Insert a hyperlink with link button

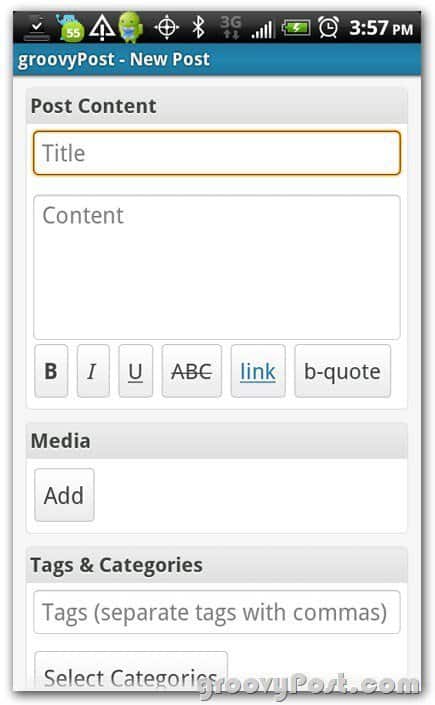[258, 371]
